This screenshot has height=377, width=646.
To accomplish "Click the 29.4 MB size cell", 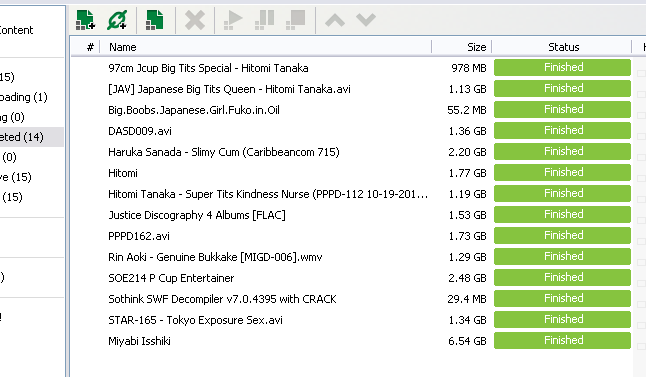I will tap(467, 299).
